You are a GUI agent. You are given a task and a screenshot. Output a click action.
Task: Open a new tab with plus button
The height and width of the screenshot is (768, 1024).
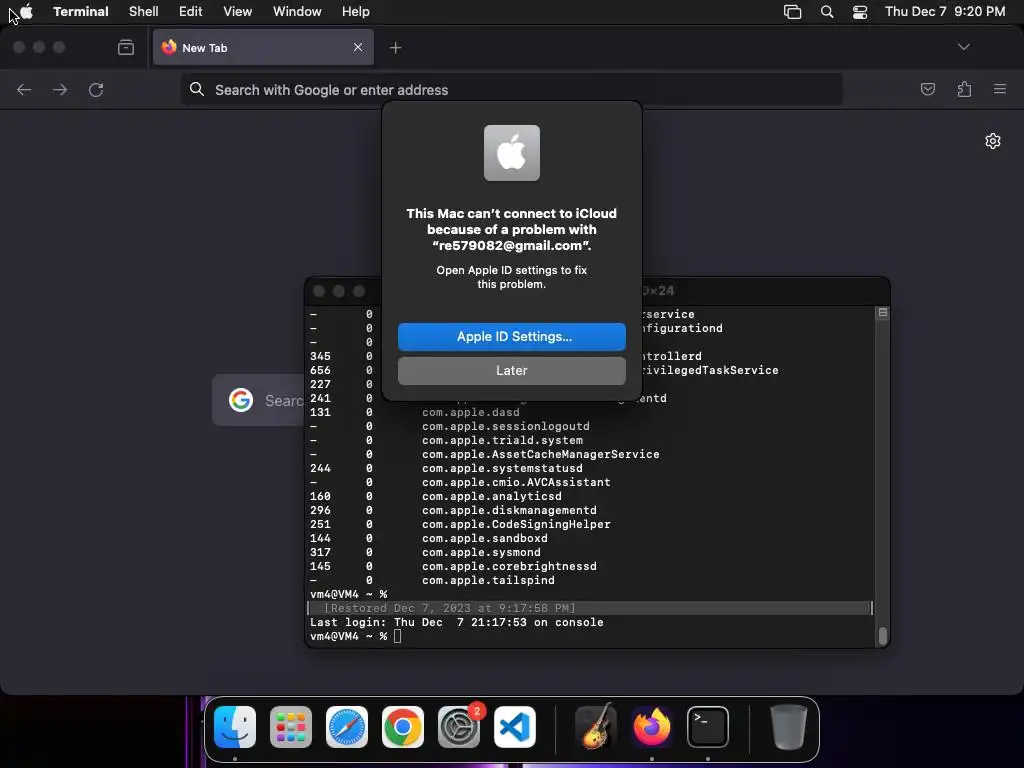click(395, 47)
